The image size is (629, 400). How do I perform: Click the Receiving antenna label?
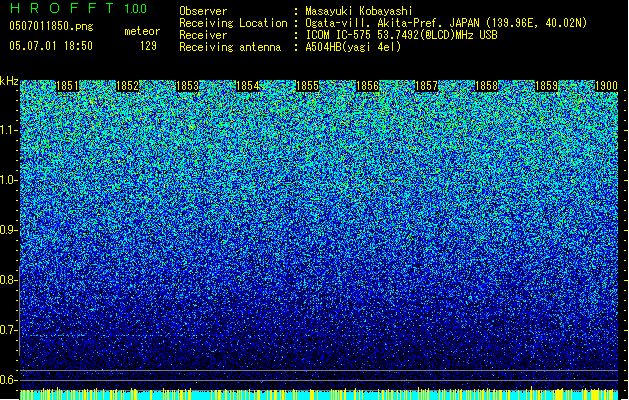[230, 47]
